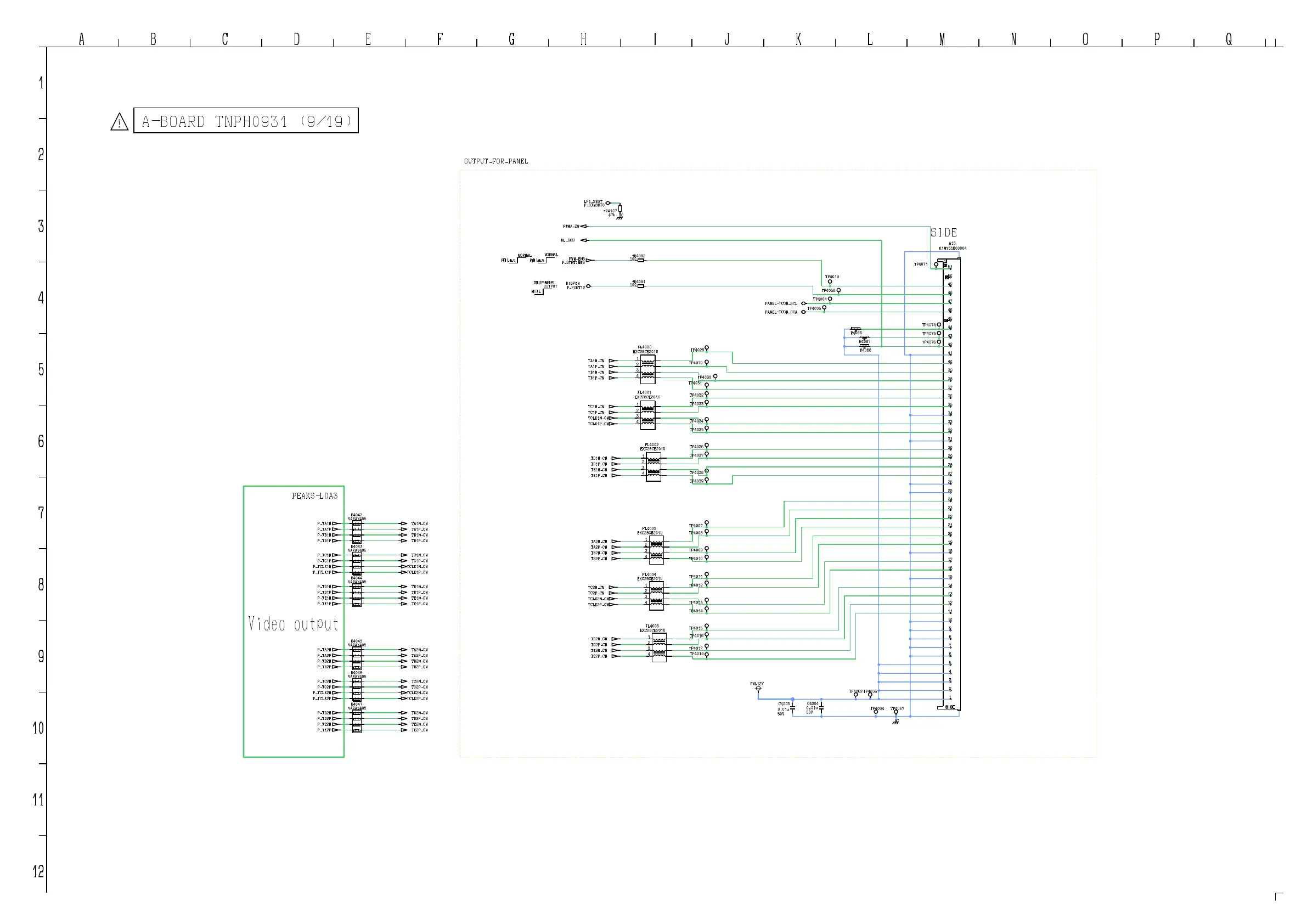
Task: Click the PANEL-TCON_SCL signal label
Action: coord(781,303)
